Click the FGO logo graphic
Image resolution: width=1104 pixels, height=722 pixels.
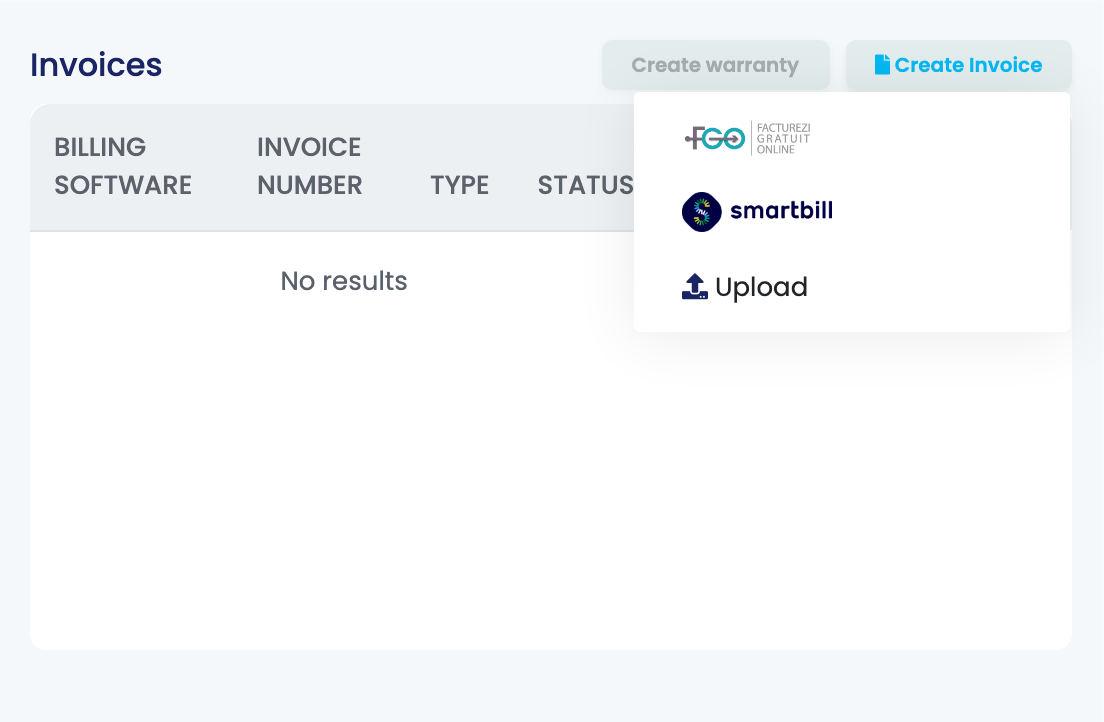[x=715, y=138]
